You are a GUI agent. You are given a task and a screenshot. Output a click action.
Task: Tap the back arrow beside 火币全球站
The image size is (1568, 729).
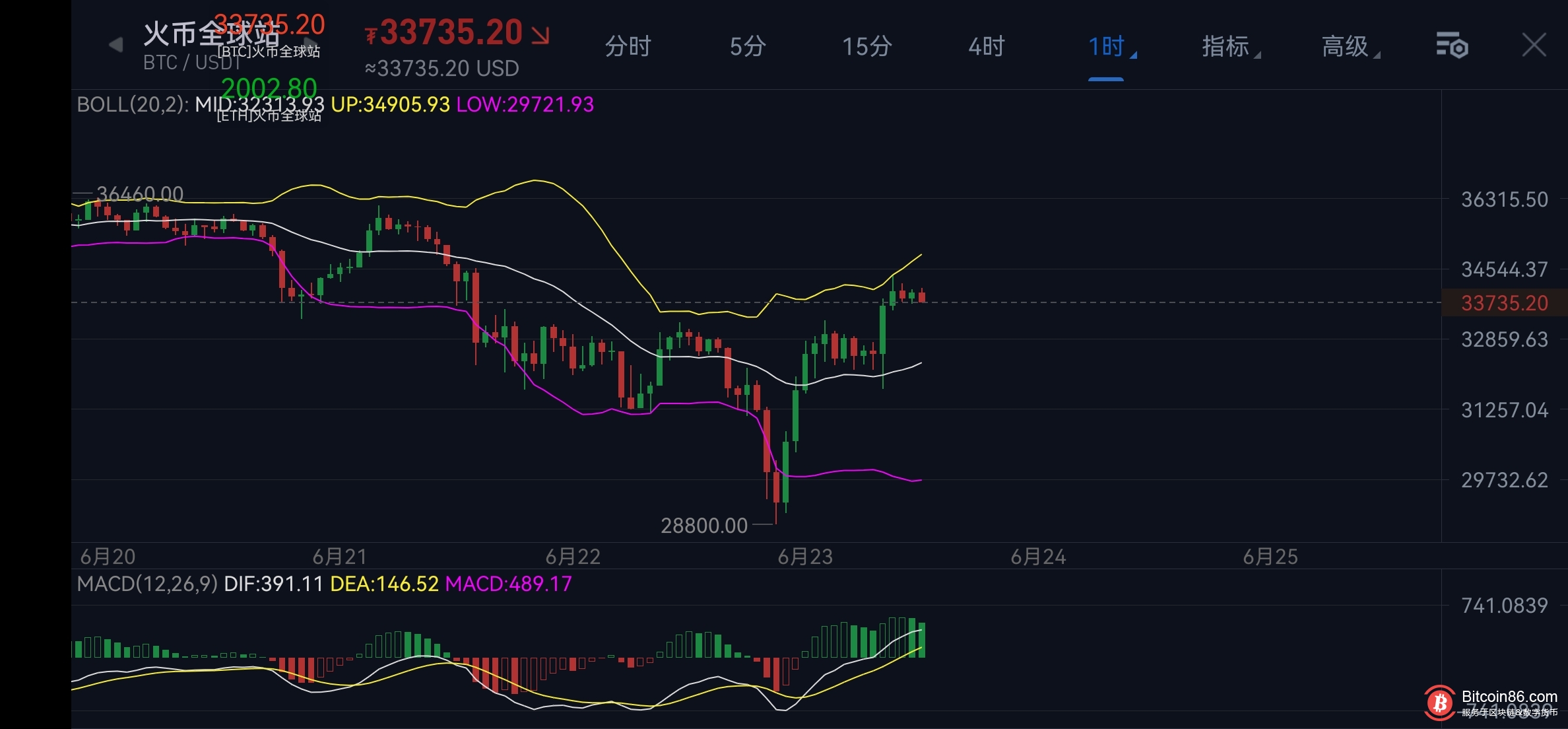115,45
